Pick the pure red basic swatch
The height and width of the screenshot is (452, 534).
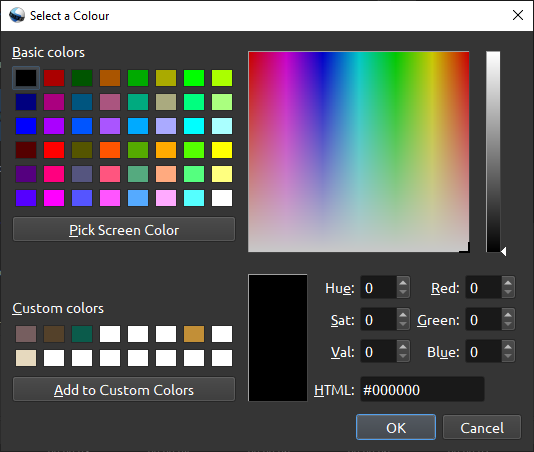click(54, 150)
